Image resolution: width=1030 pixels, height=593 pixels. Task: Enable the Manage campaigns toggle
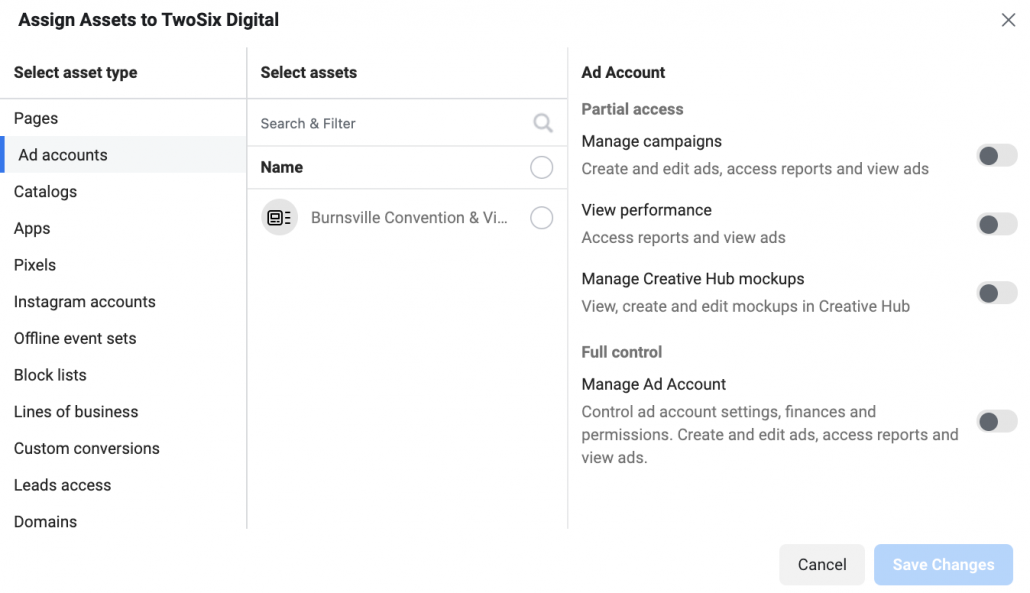996,156
